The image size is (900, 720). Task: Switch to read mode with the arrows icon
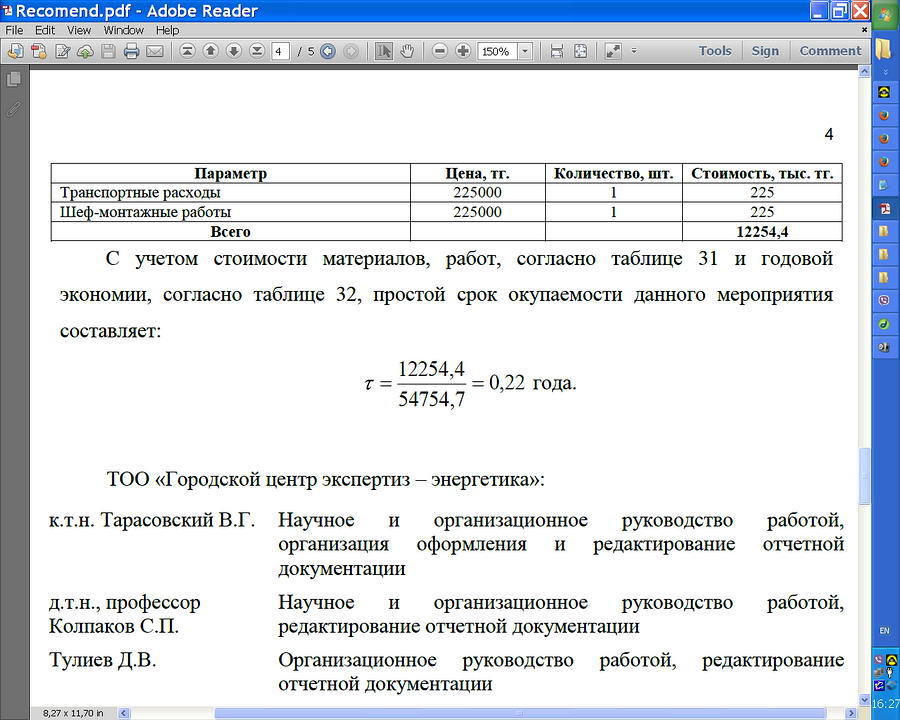click(x=612, y=51)
